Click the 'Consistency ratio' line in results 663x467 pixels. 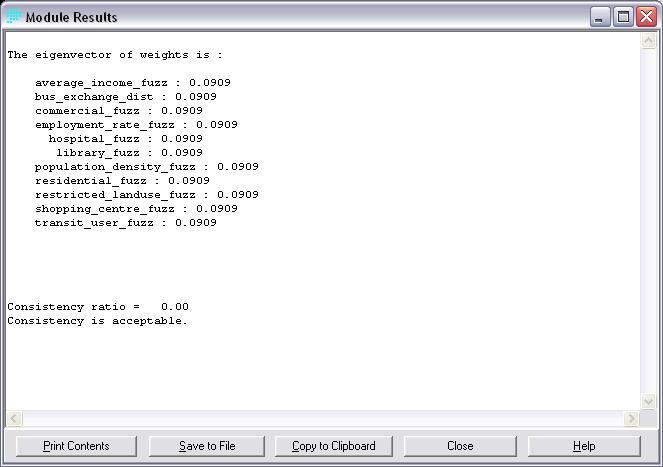coord(98,307)
